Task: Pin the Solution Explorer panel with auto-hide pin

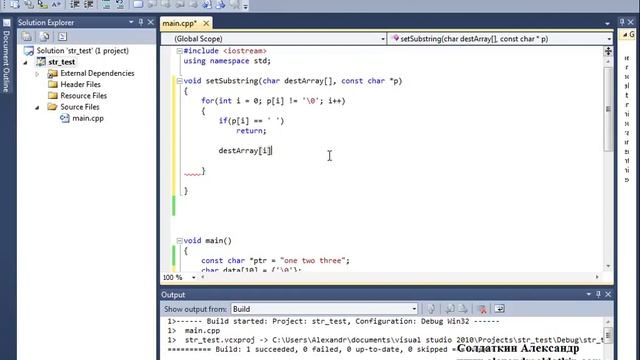Action: (x=141, y=22)
